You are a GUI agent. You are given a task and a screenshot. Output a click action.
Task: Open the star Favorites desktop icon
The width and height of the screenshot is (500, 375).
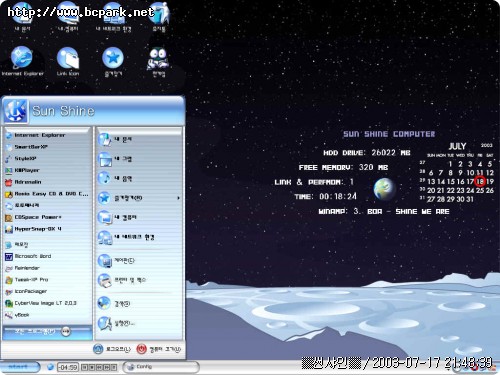click(x=113, y=62)
